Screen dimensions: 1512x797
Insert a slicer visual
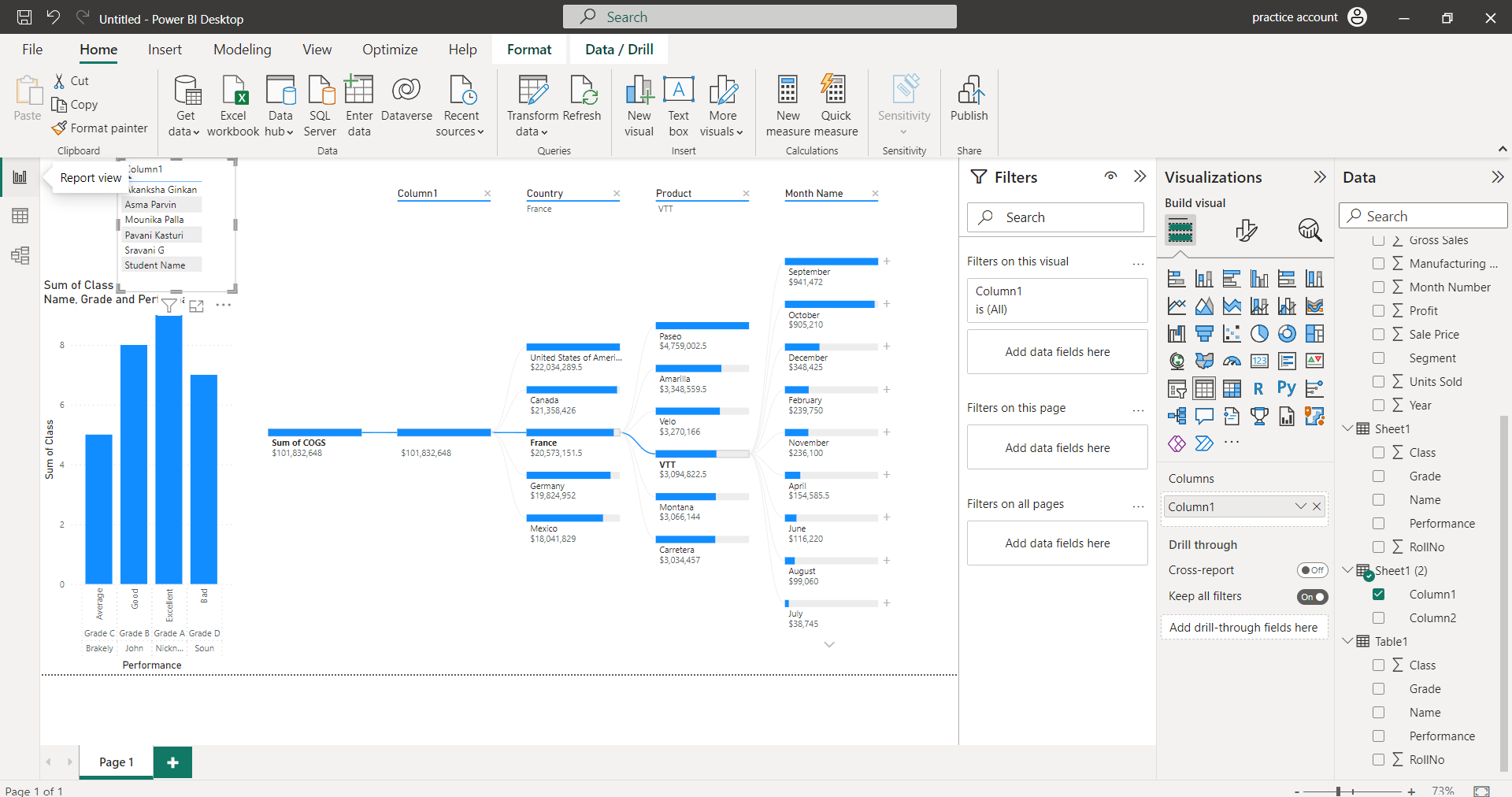click(x=1177, y=388)
